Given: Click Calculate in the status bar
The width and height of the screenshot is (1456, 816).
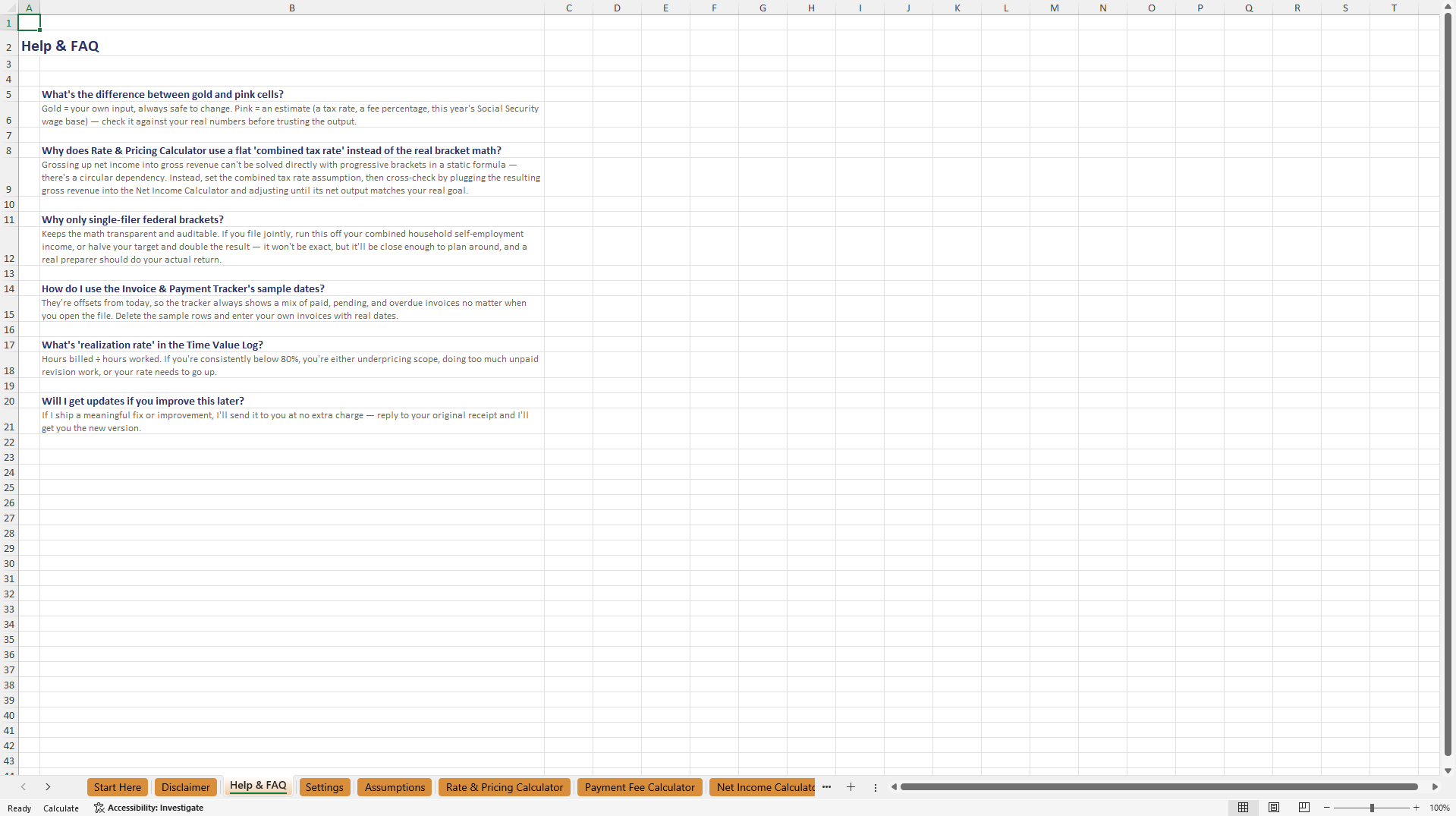Looking at the screenshot, I should (61, 808).
